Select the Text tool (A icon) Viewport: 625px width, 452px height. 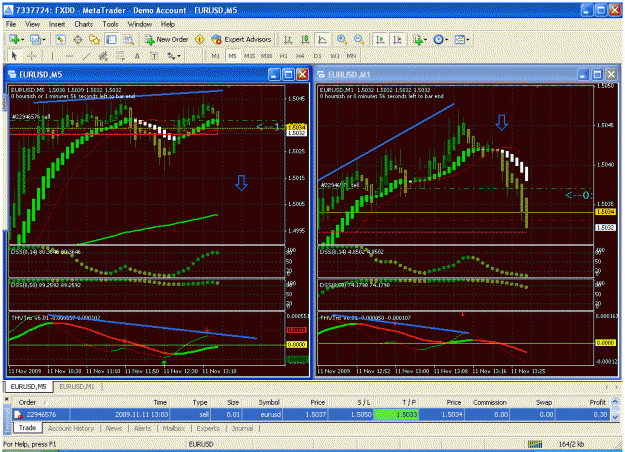coord(137,56)
